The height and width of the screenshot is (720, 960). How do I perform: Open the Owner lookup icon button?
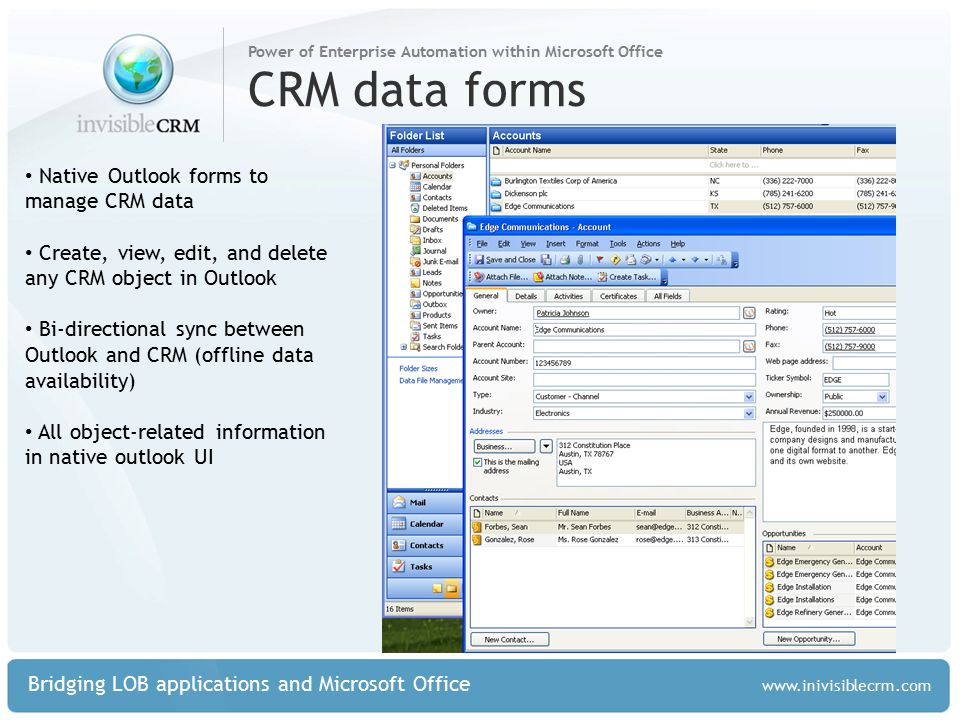pos(749,313)
